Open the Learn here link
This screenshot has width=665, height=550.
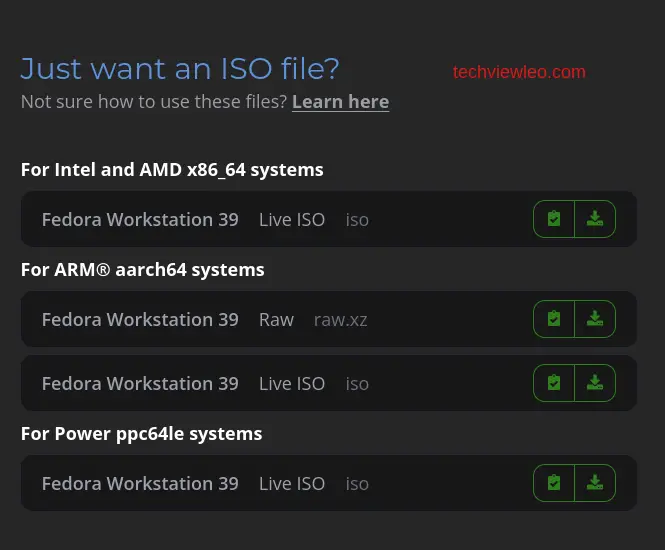(341, 102)
